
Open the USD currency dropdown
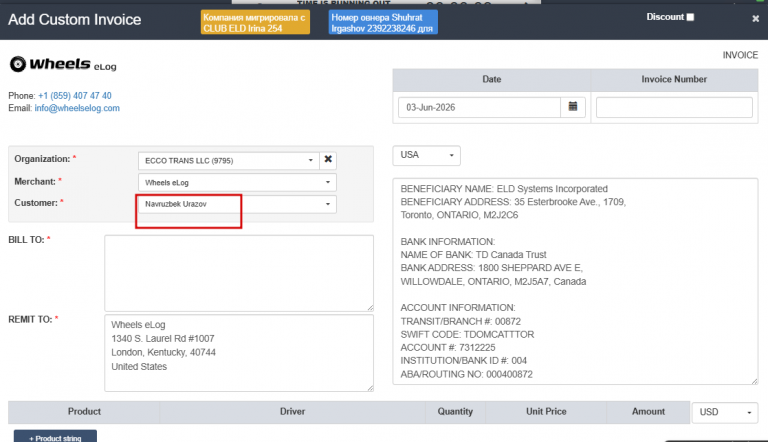(725, 412)
